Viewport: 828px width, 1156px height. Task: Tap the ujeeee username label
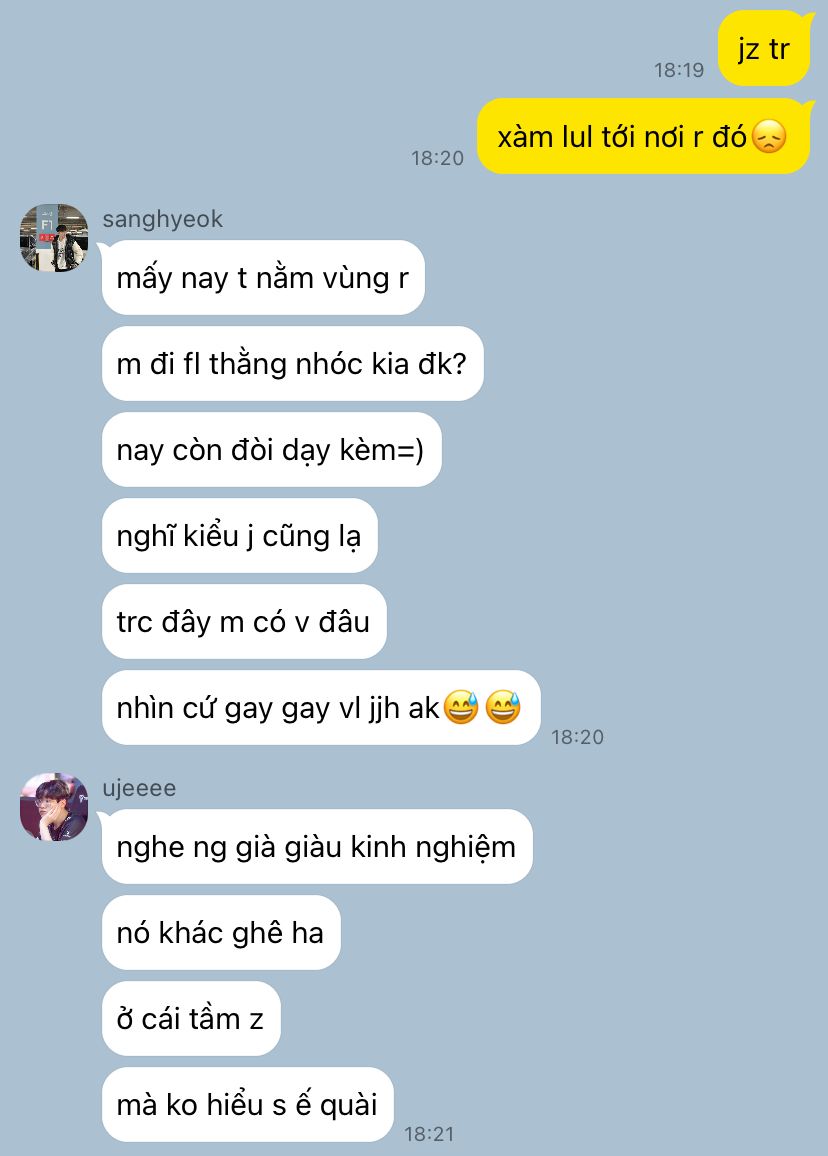139,788
